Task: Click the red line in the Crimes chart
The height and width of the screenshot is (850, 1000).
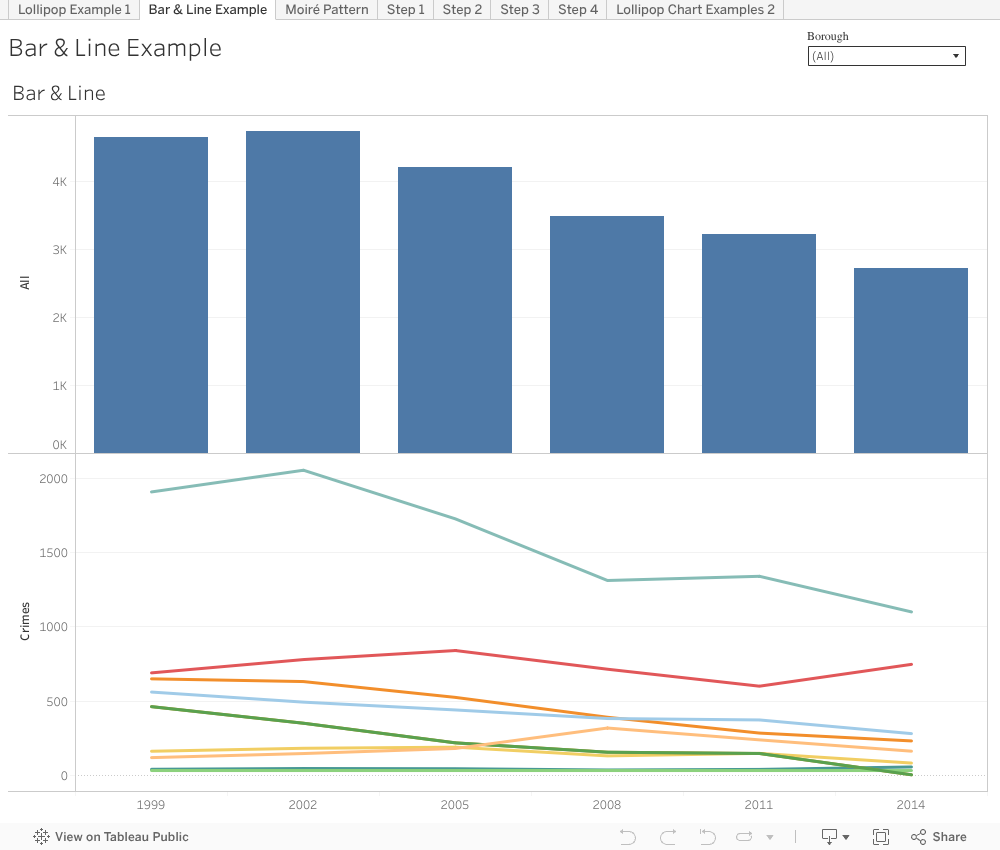Action: (x=456, y=651)
